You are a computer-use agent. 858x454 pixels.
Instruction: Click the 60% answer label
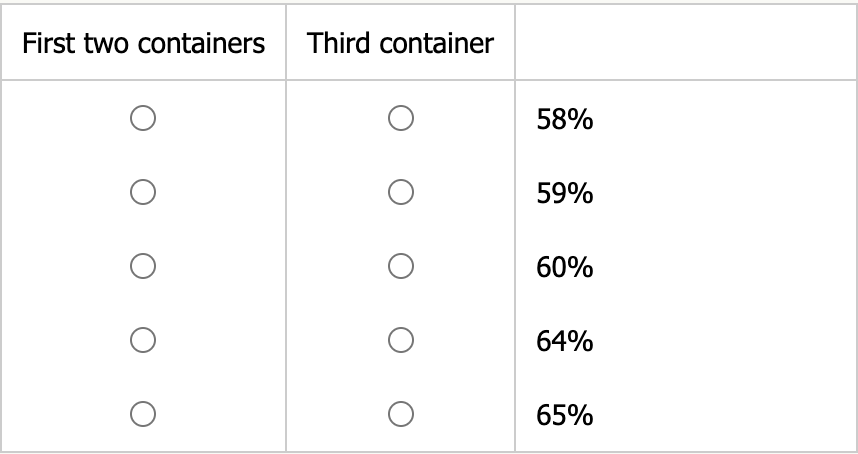click(x=565, y=267)
